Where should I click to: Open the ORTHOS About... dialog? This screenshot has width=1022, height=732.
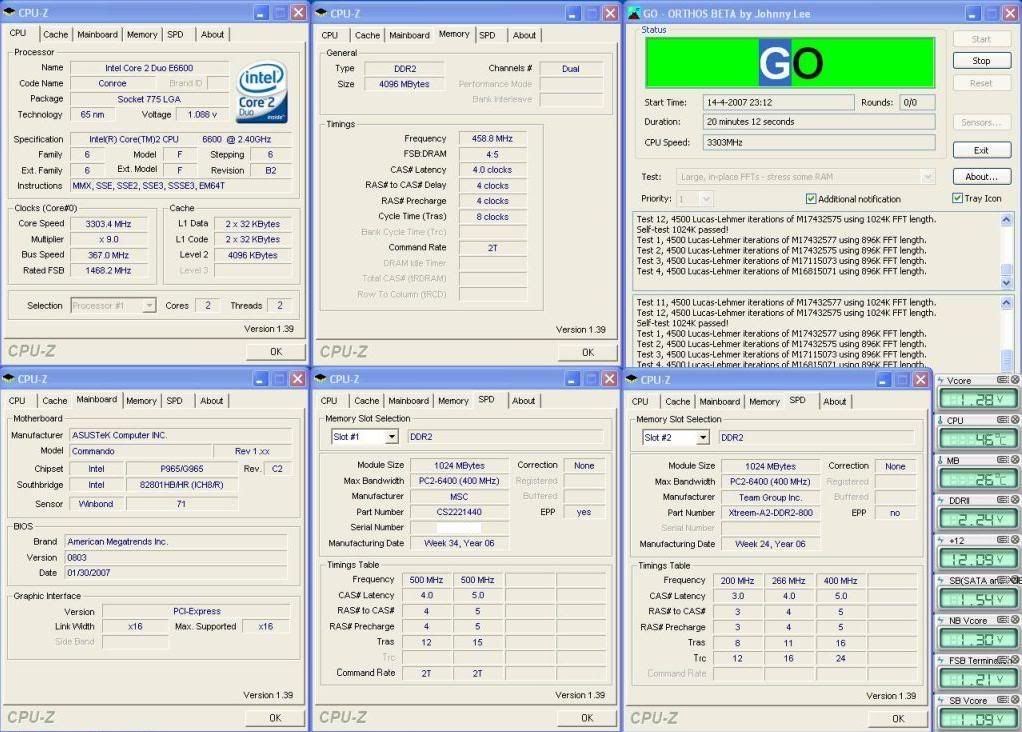point(982,176)
